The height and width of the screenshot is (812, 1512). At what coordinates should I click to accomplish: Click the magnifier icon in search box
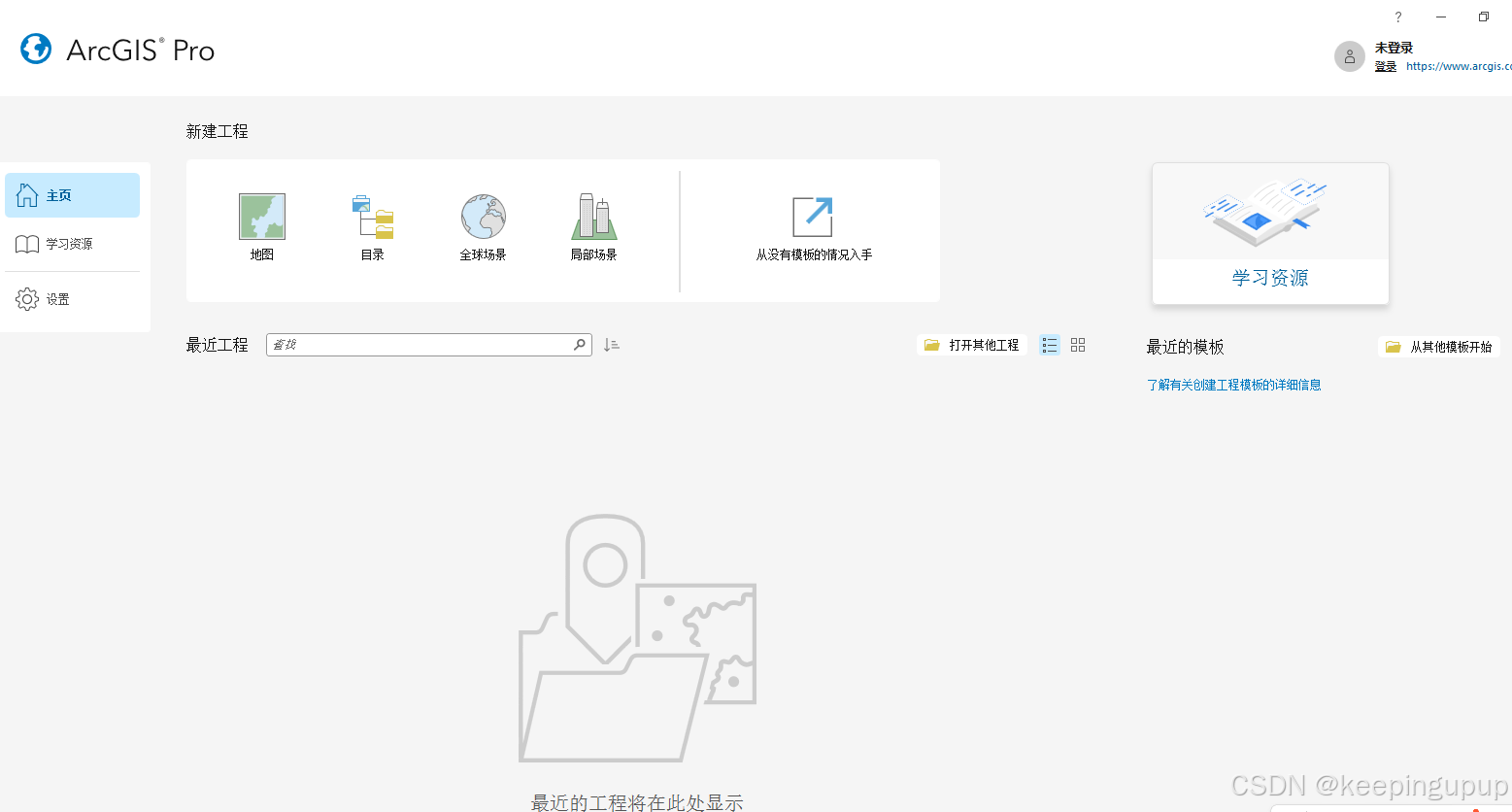coord(580,345)
